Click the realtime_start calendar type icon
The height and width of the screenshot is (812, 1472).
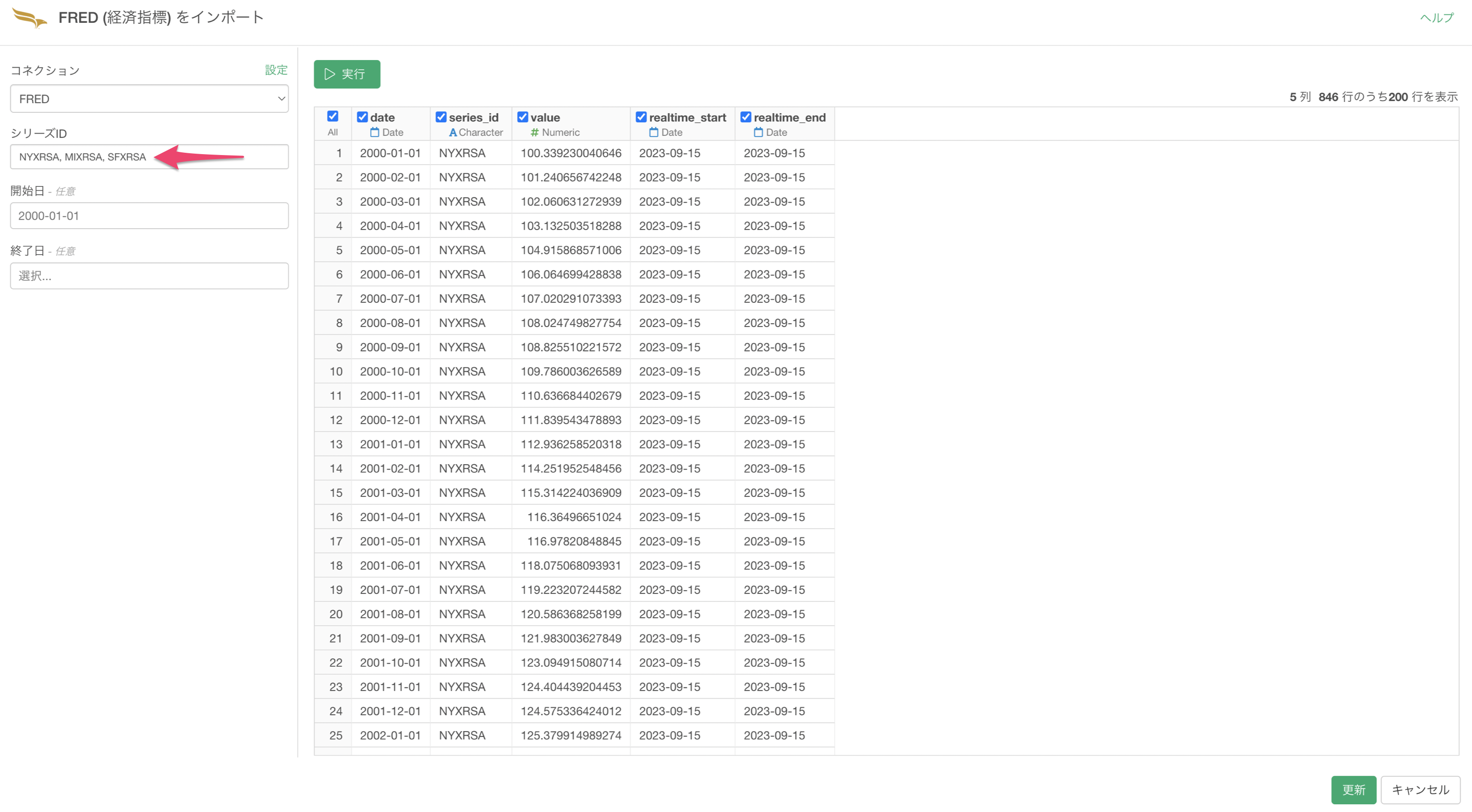click(654, 132)
